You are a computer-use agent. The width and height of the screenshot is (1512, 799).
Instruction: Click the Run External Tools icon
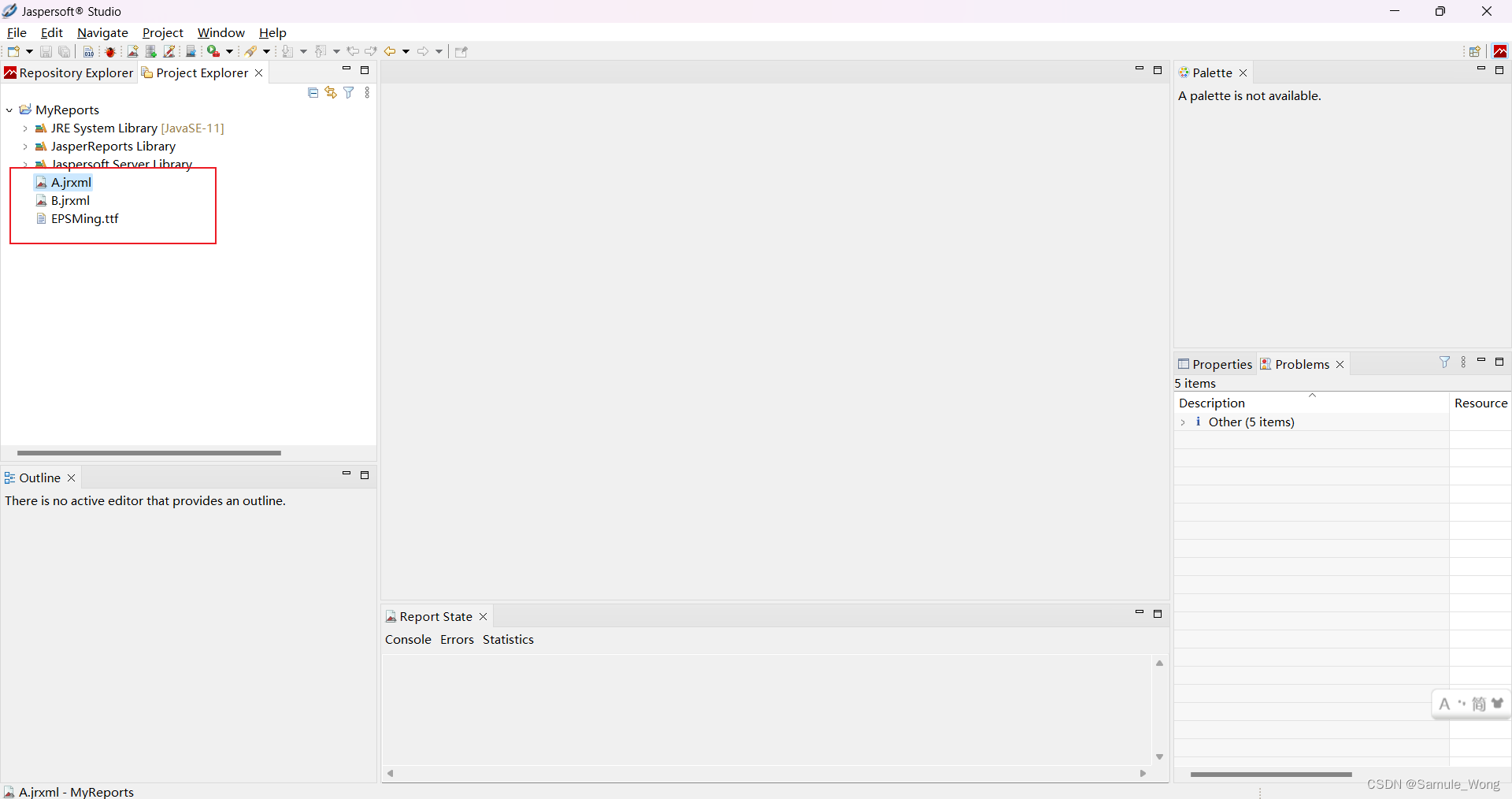(213, 52)
